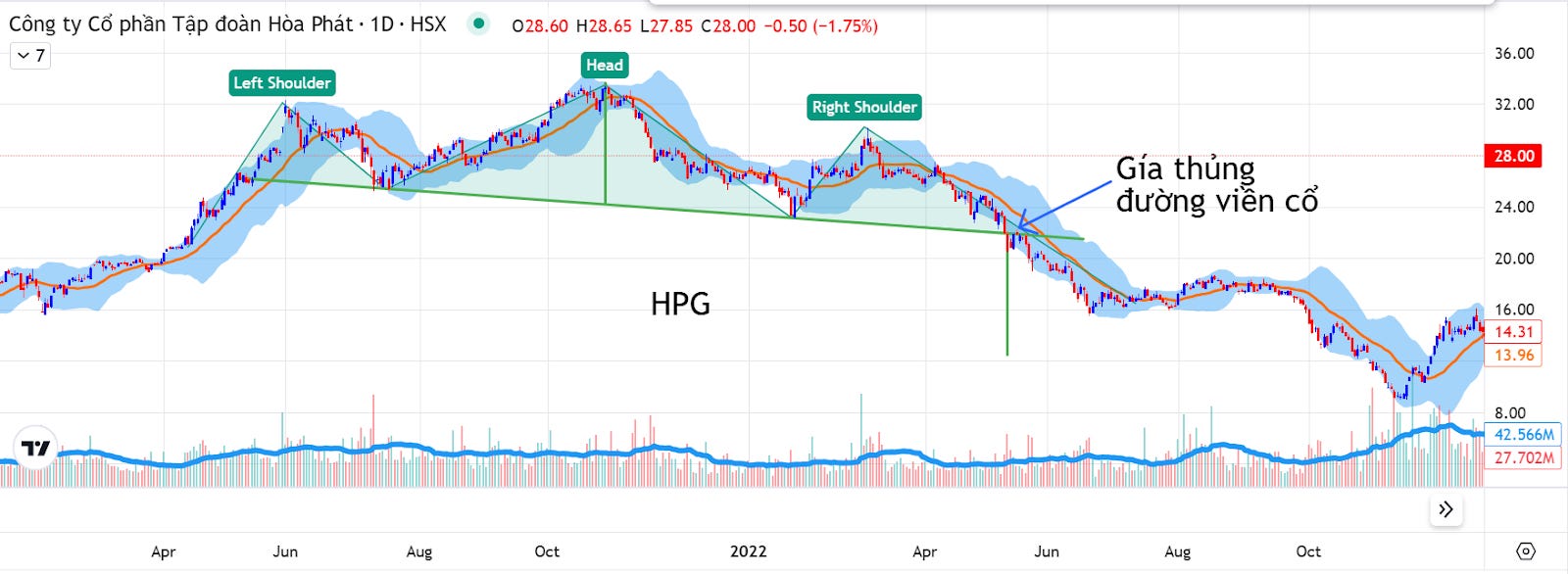Click the first Apr label on time axis

(164, 551)
